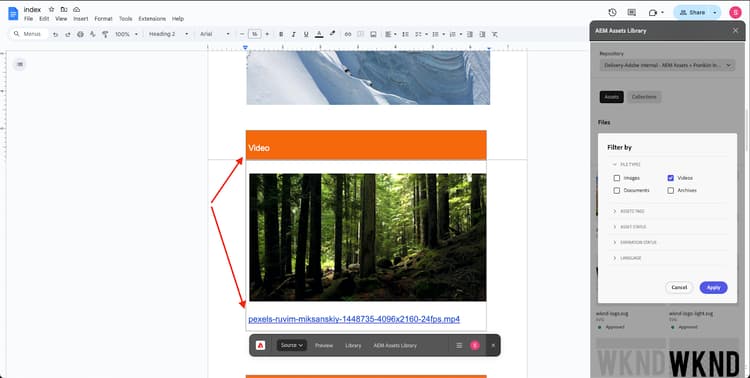Screen dimensions: 750x378
Task: Click the Cancel filter button
Action: 679,288
